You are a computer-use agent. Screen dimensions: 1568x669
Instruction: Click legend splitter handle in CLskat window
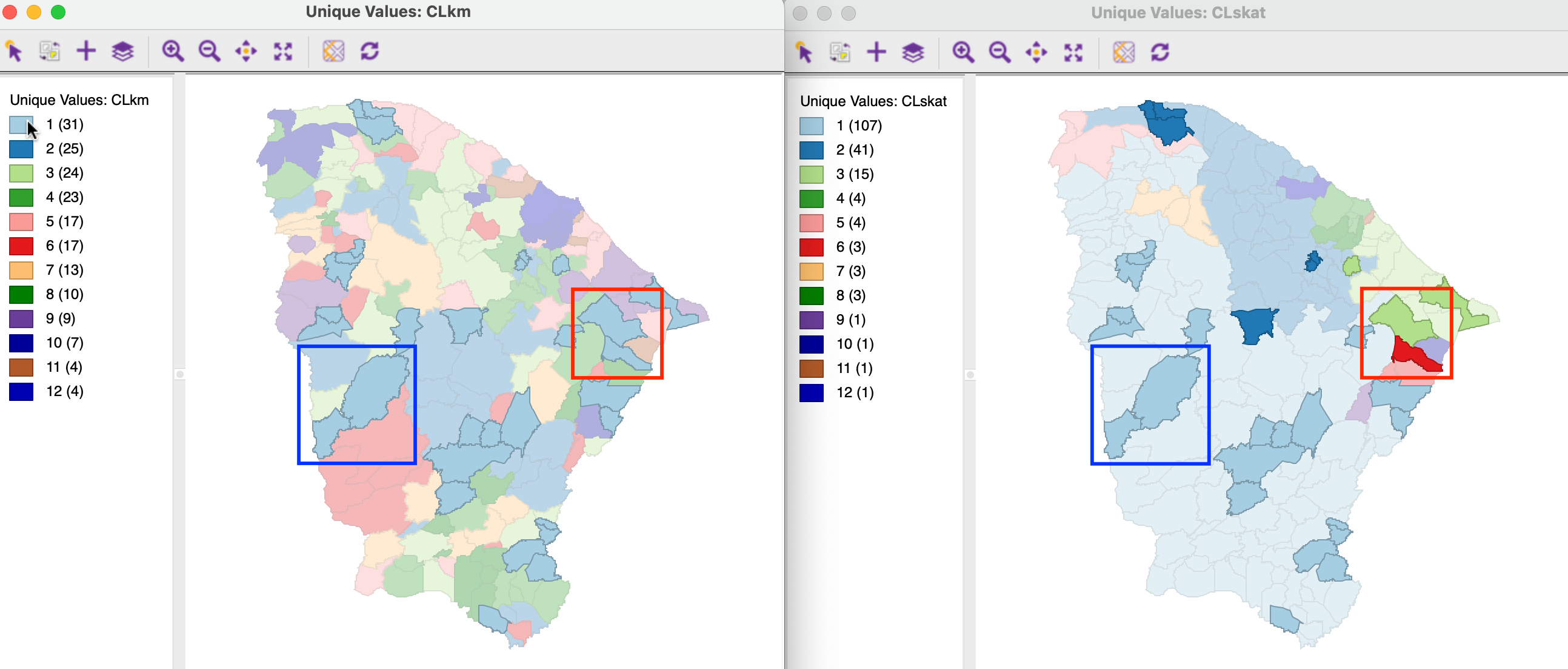pyautogui.click(x=970, y=375)
